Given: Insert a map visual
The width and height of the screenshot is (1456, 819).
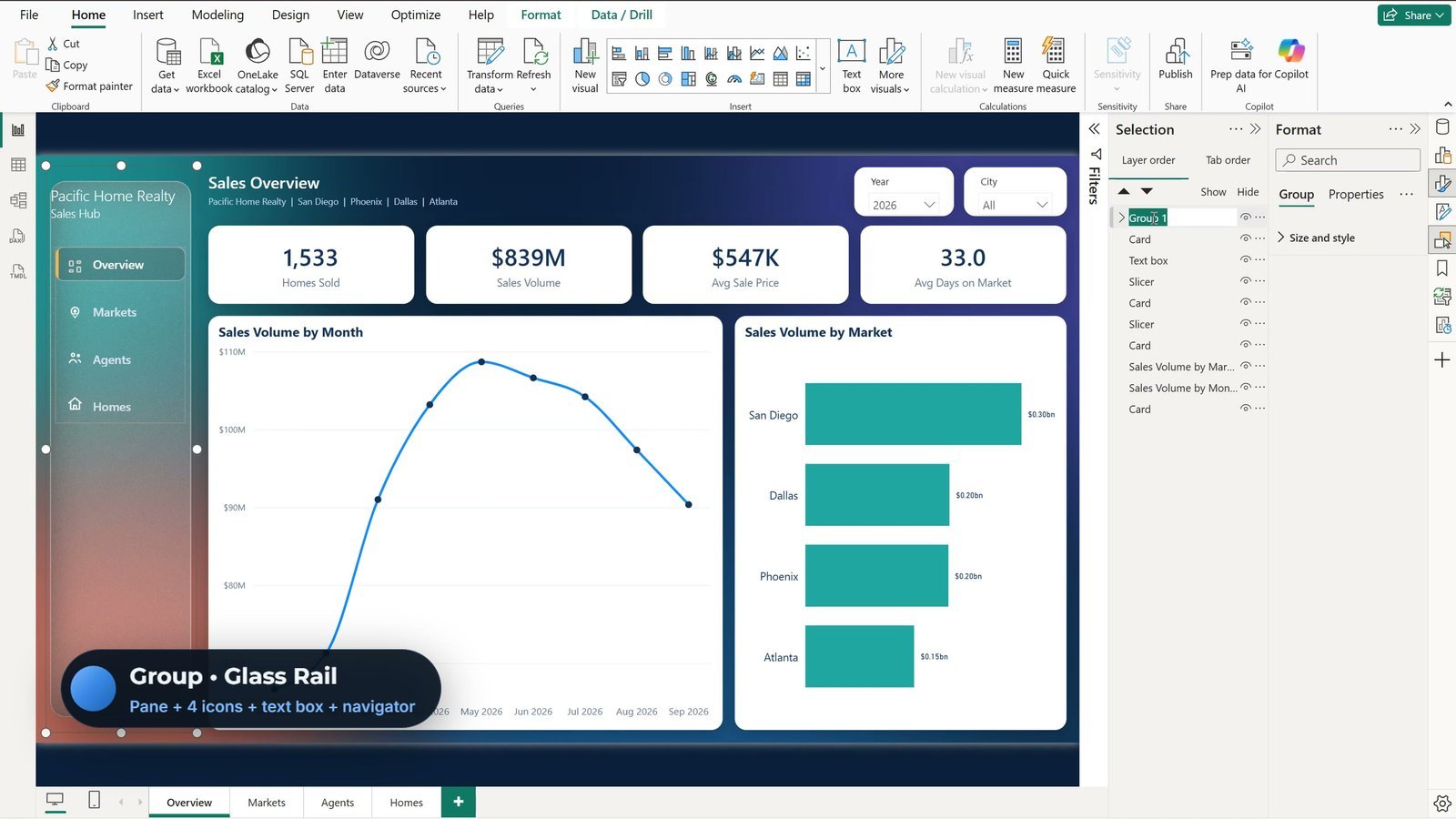Looking at the screenshot, I should click(x=712, y=79).
